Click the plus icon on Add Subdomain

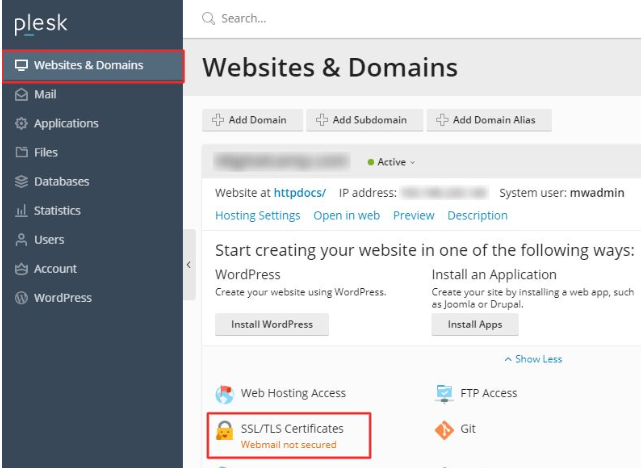(322, 120)
